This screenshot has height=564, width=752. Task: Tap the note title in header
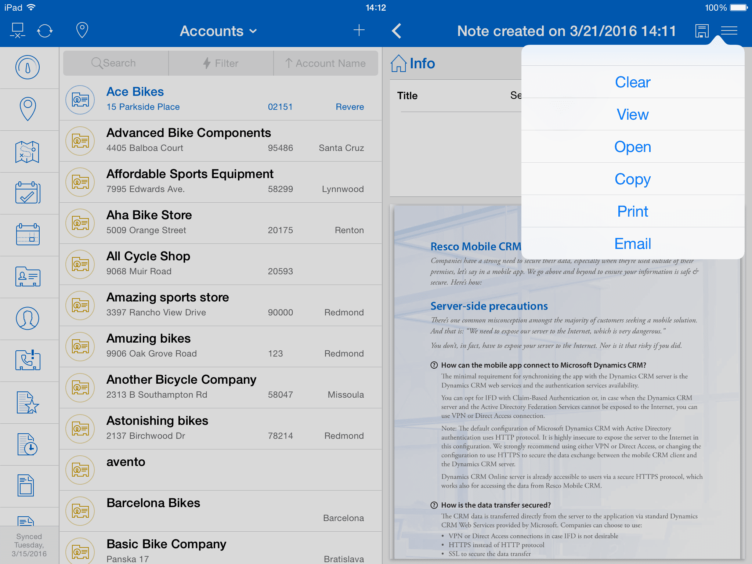tap(566, 31)
